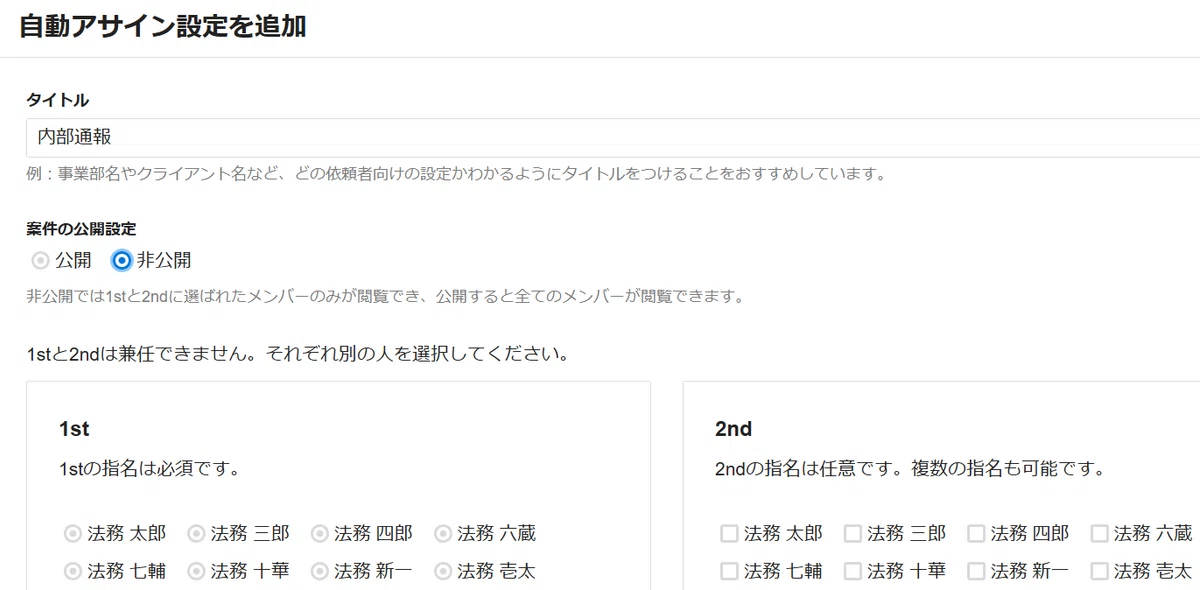
Task: Click the hint text starting with 例：事業部名
Action: point(457,174)
